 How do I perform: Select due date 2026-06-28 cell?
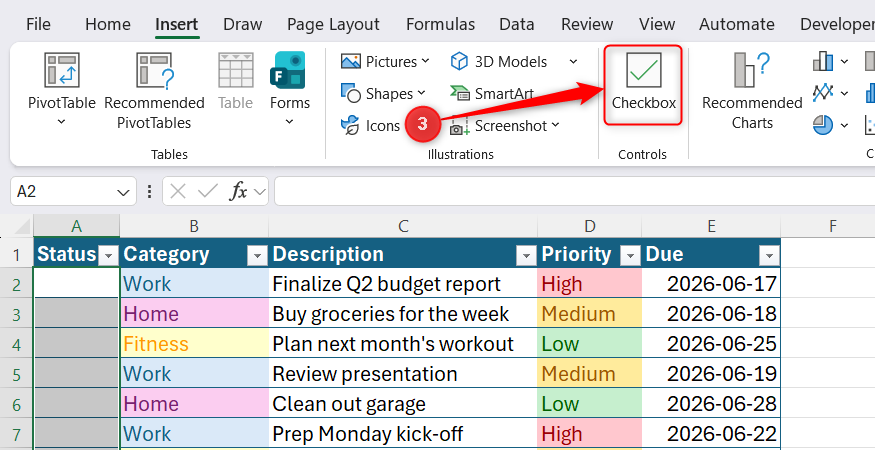click(x=711, y=404)
